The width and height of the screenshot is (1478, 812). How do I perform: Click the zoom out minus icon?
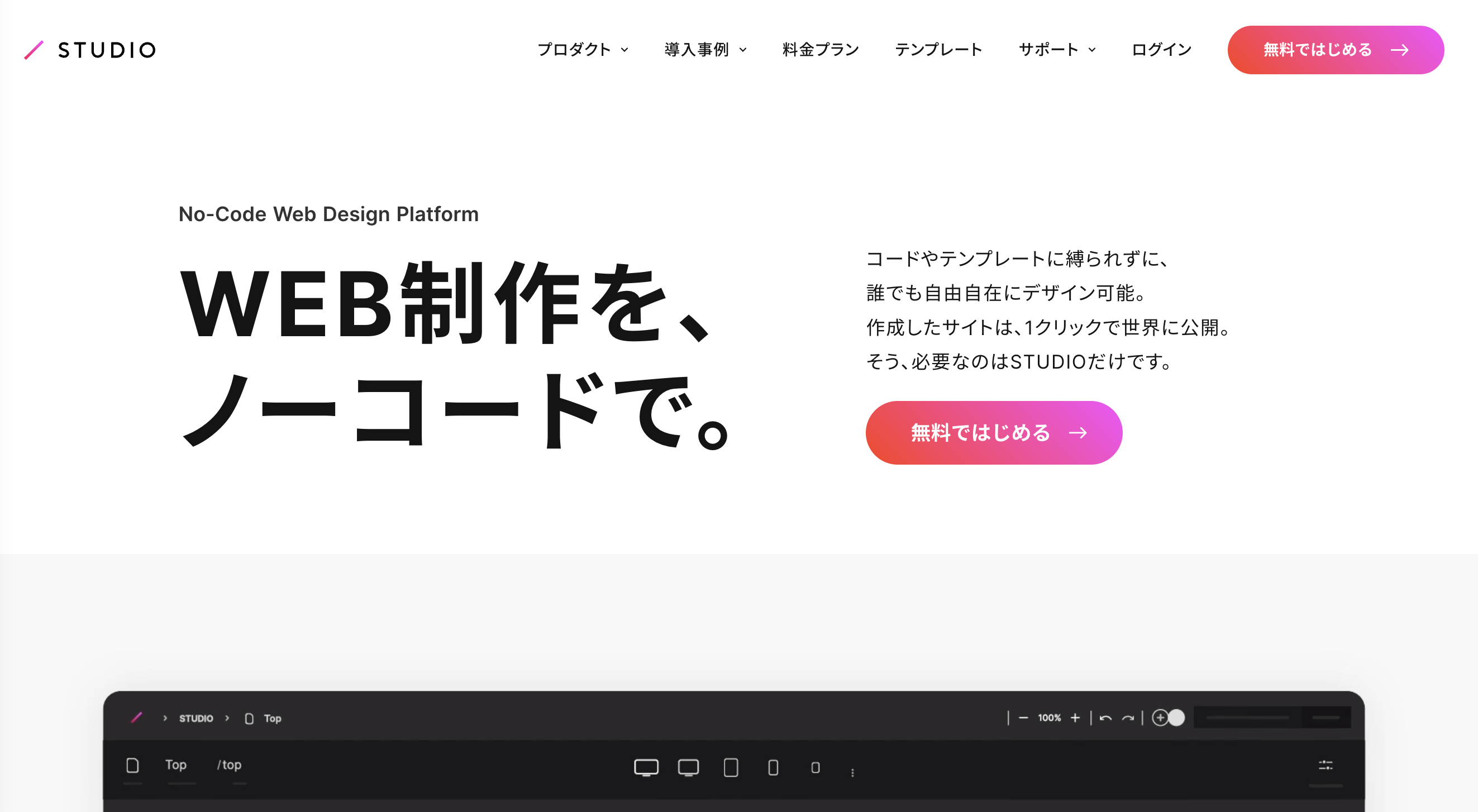point(1023,718)
